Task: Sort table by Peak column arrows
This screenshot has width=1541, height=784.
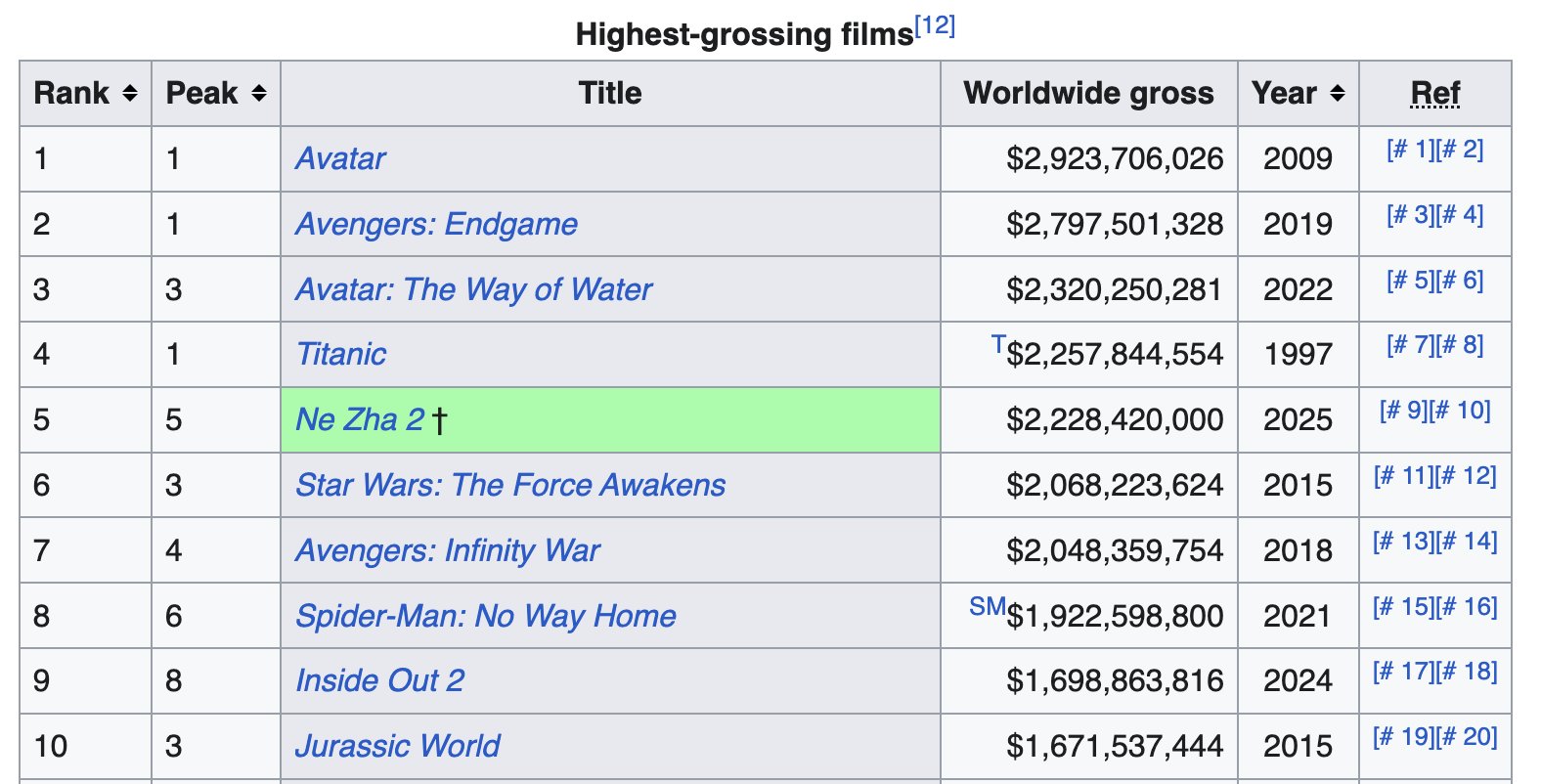Action: click(x=258, y=94)
